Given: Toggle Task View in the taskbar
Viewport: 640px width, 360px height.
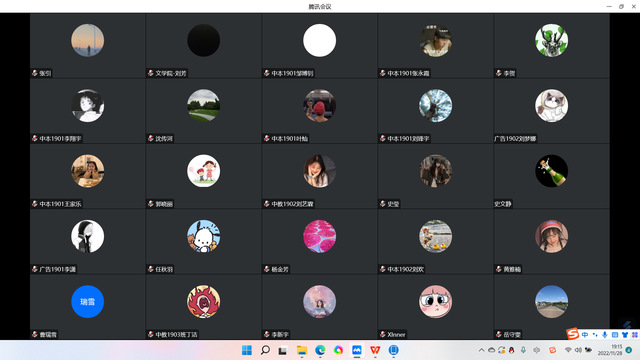Looking at the screenshot, I should tap(283, 350).
